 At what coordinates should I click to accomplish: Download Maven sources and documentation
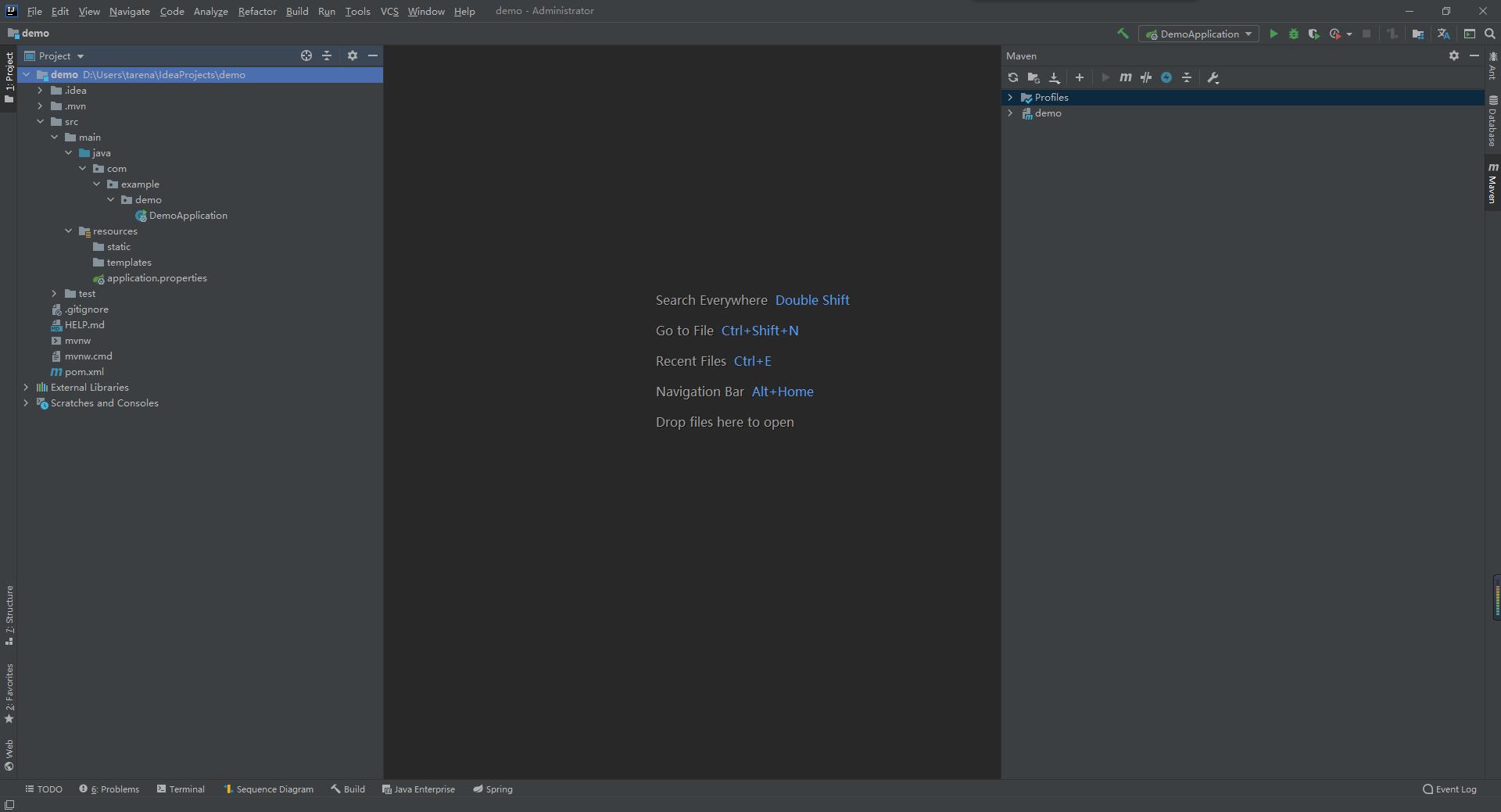(1054, 77)
